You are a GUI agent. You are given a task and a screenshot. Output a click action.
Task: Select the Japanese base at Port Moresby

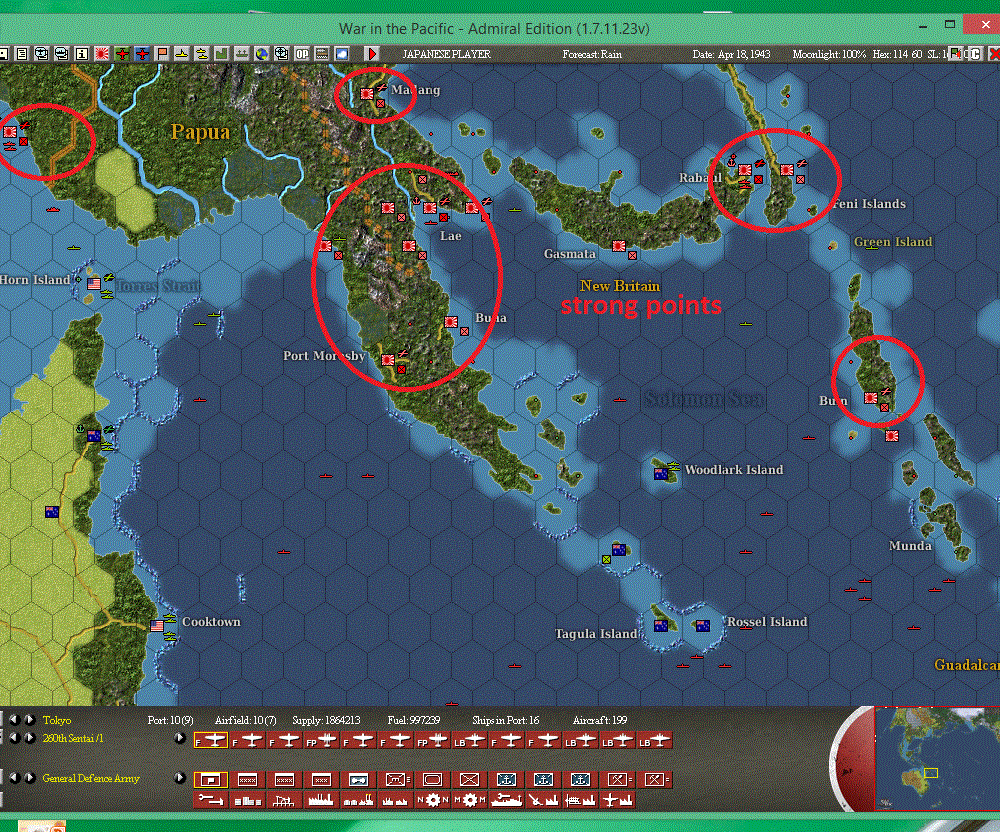(x=387, y=360)
